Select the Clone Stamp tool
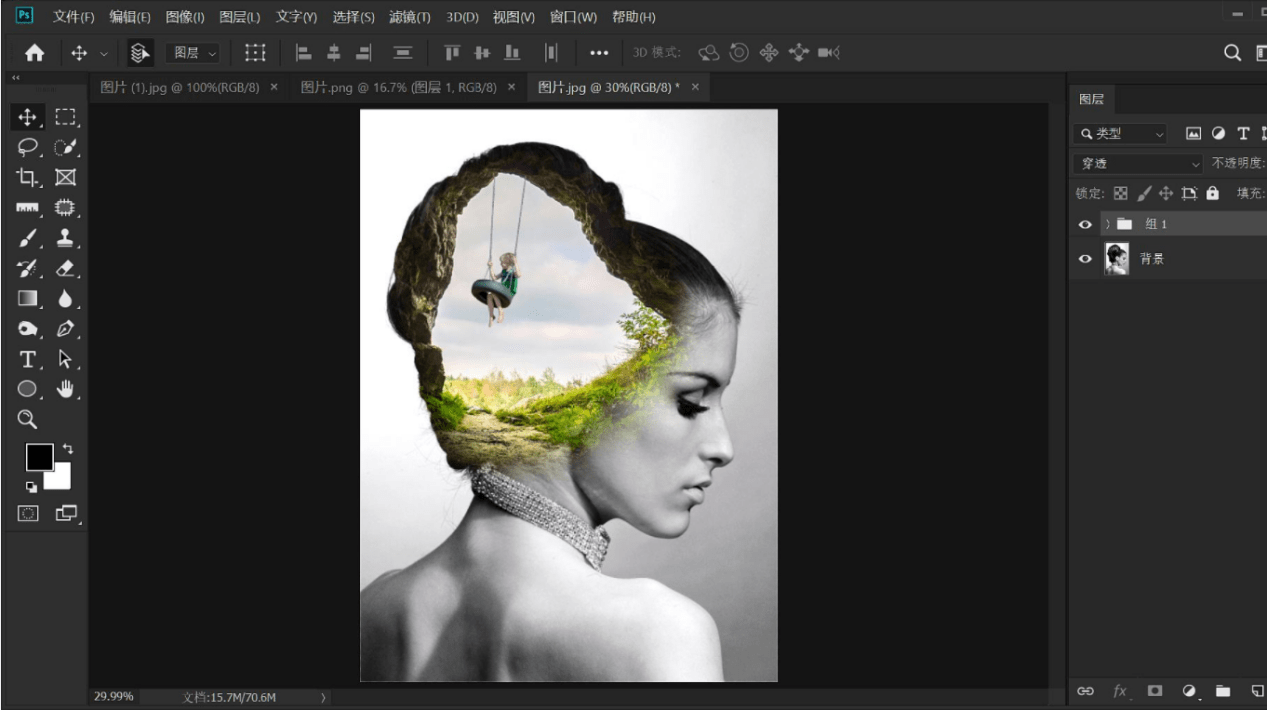This screenshot has width=1267, height=710. [65, 238]
